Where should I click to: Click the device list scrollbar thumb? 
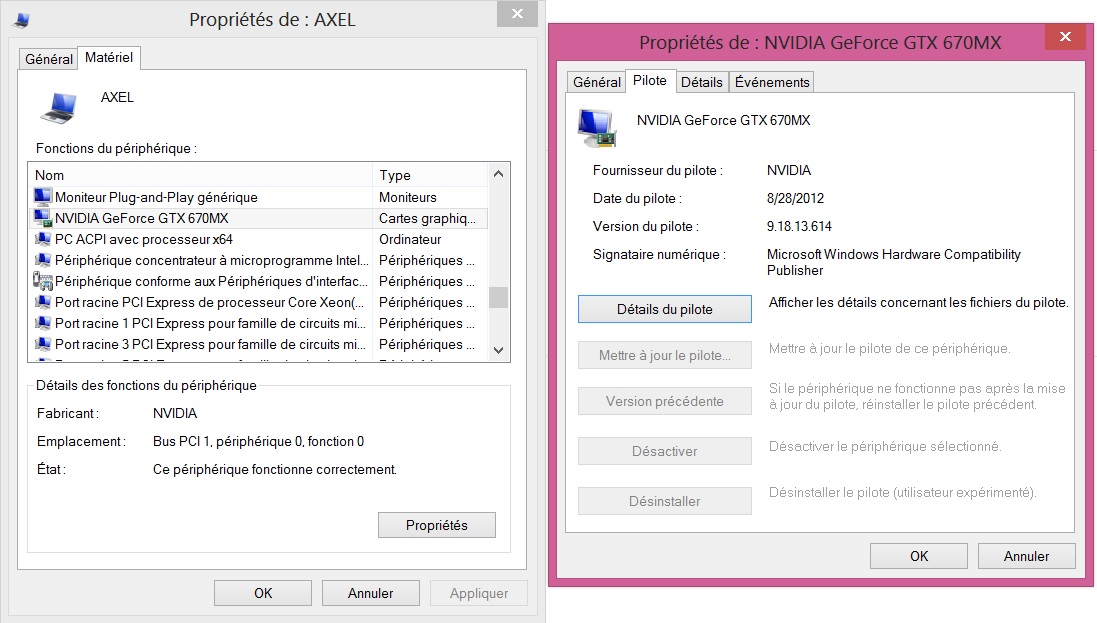pos(498,297)
